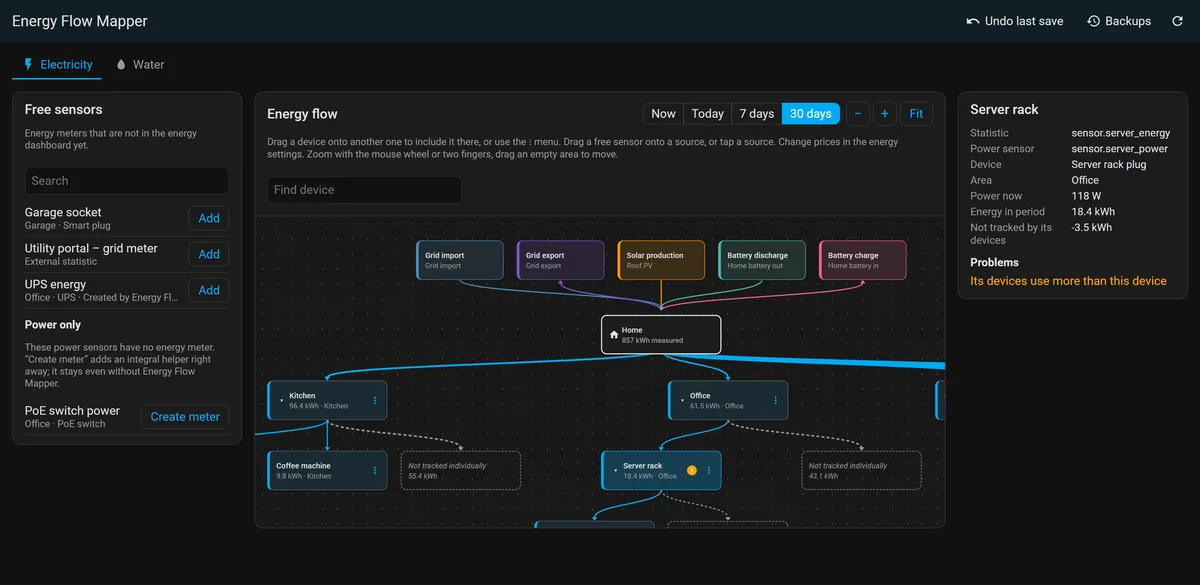Switch to the Water tab
1200x585 pixels.
[x=140, y=65]
